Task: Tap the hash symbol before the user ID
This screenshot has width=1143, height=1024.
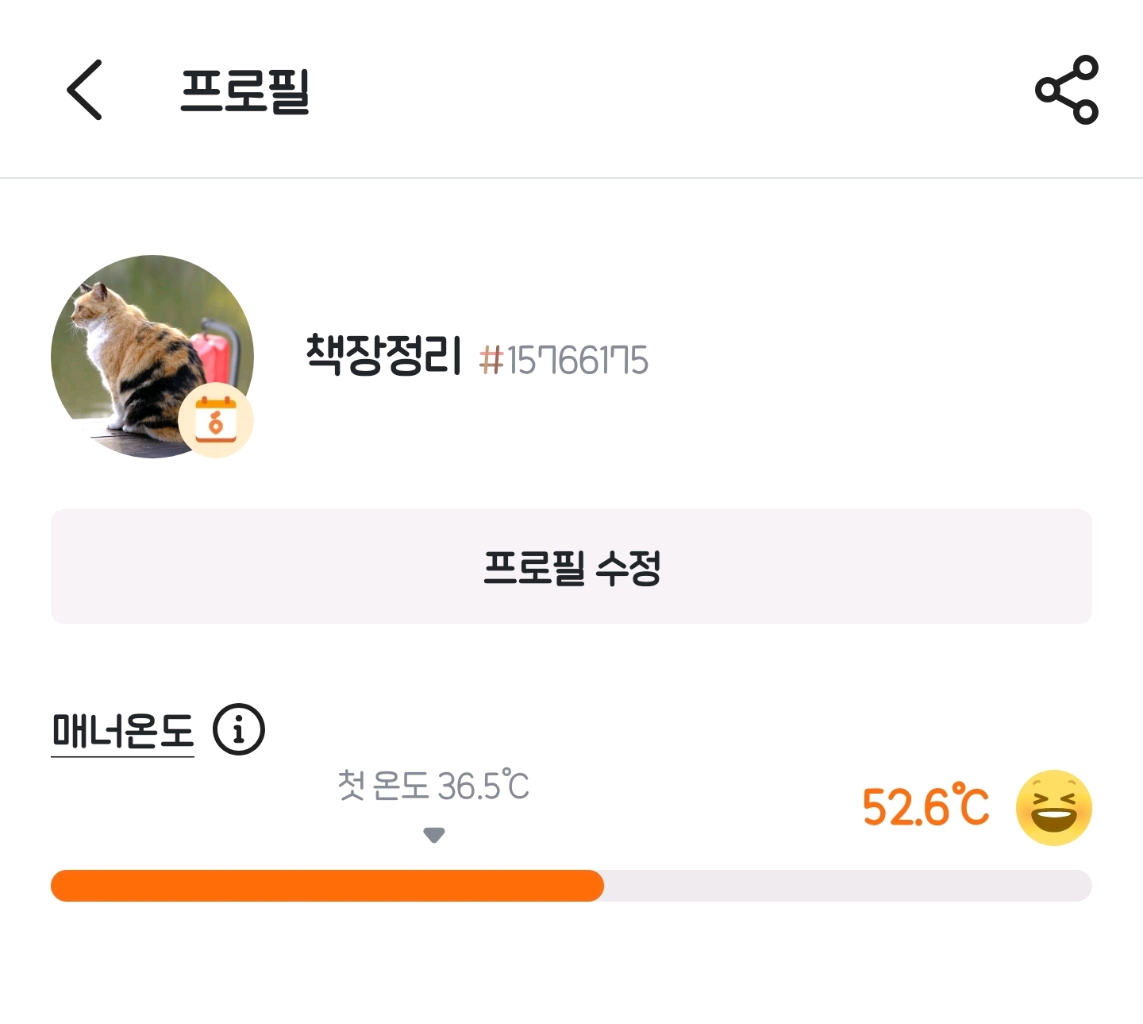Action: click(491, 360)
